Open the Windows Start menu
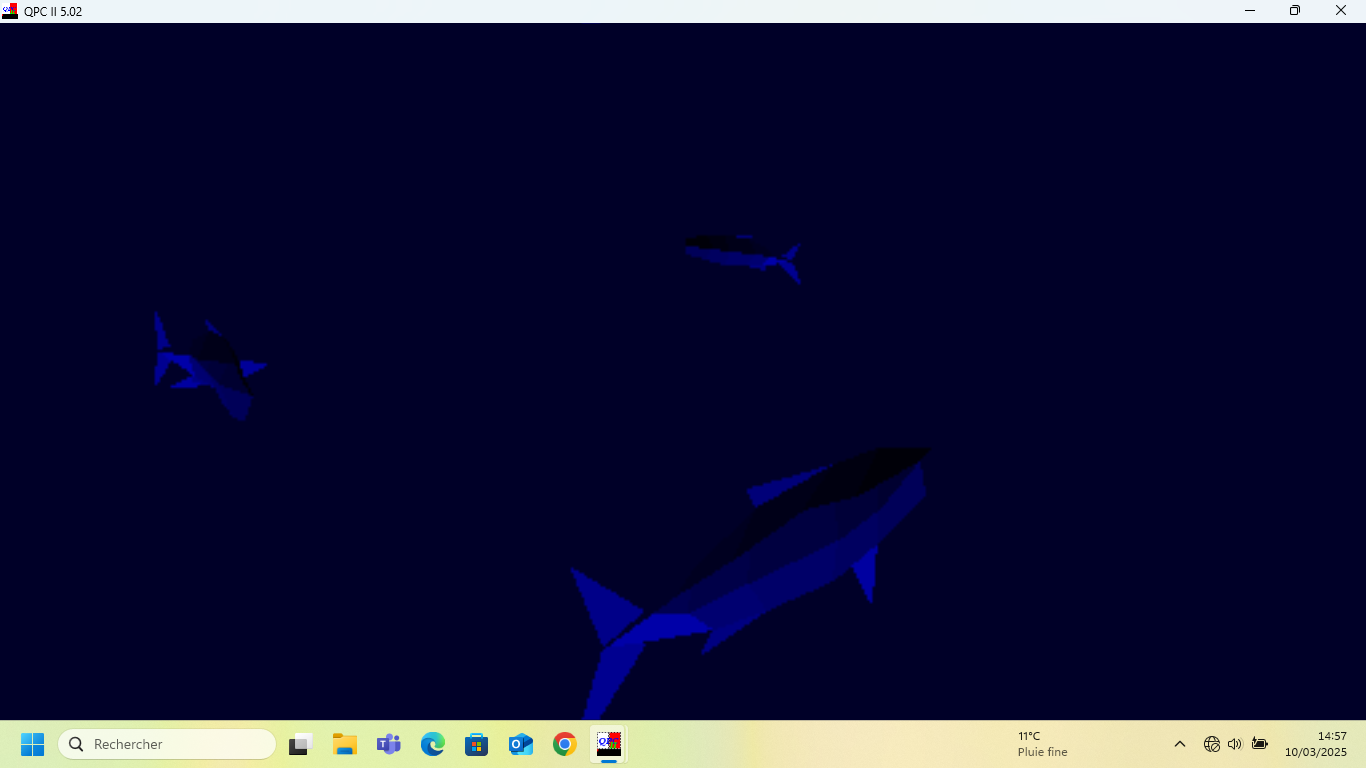The width and height of the screenshot is (1366, 768). tap(33, 744)
